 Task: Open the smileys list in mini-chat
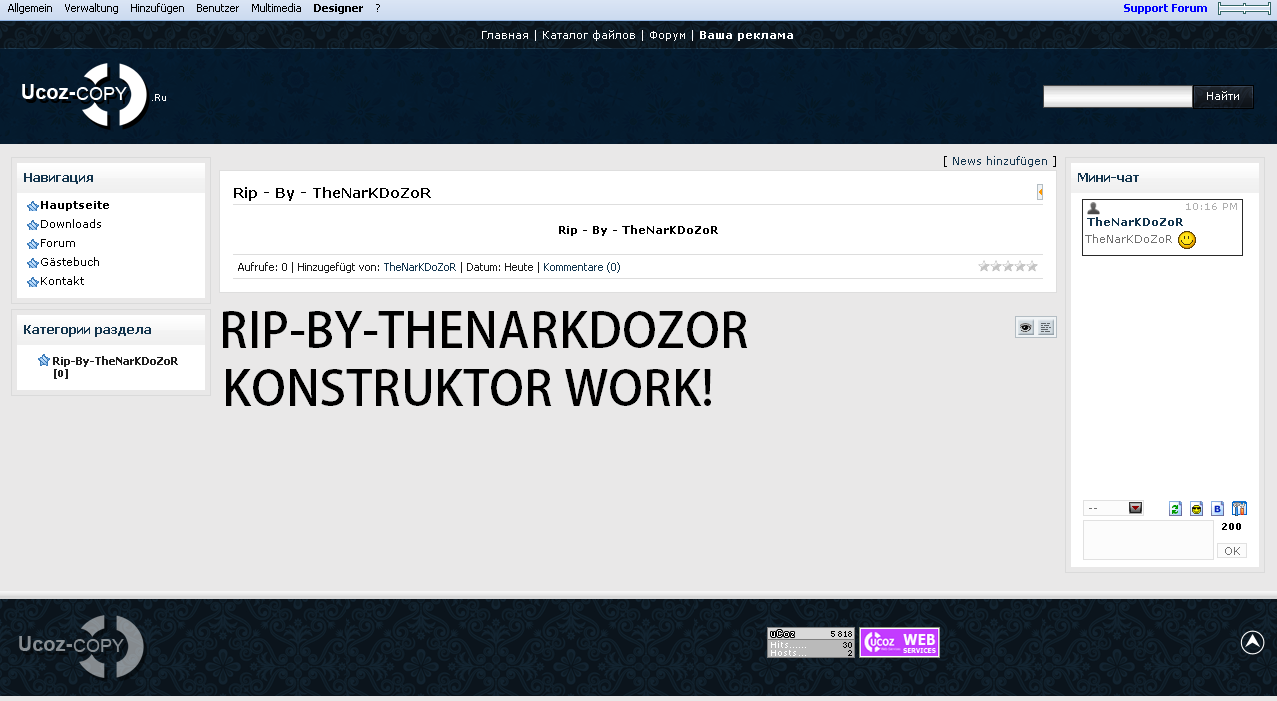tap(1196, 508)
